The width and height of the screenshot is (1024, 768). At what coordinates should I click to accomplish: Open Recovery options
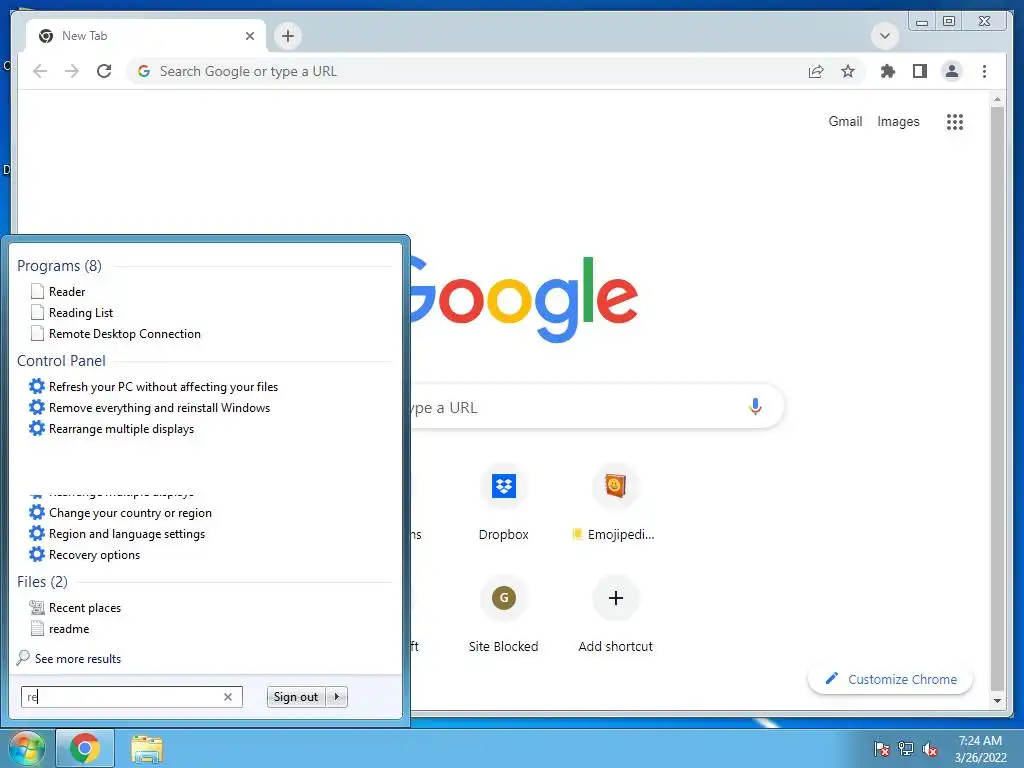(x=94, y=554)
